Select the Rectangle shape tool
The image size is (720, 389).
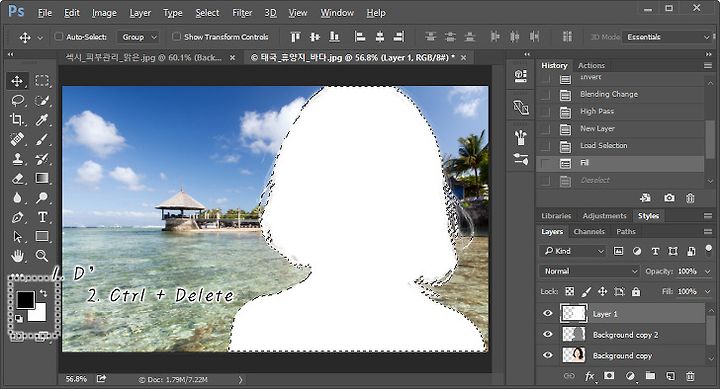(x=42, y=237)
